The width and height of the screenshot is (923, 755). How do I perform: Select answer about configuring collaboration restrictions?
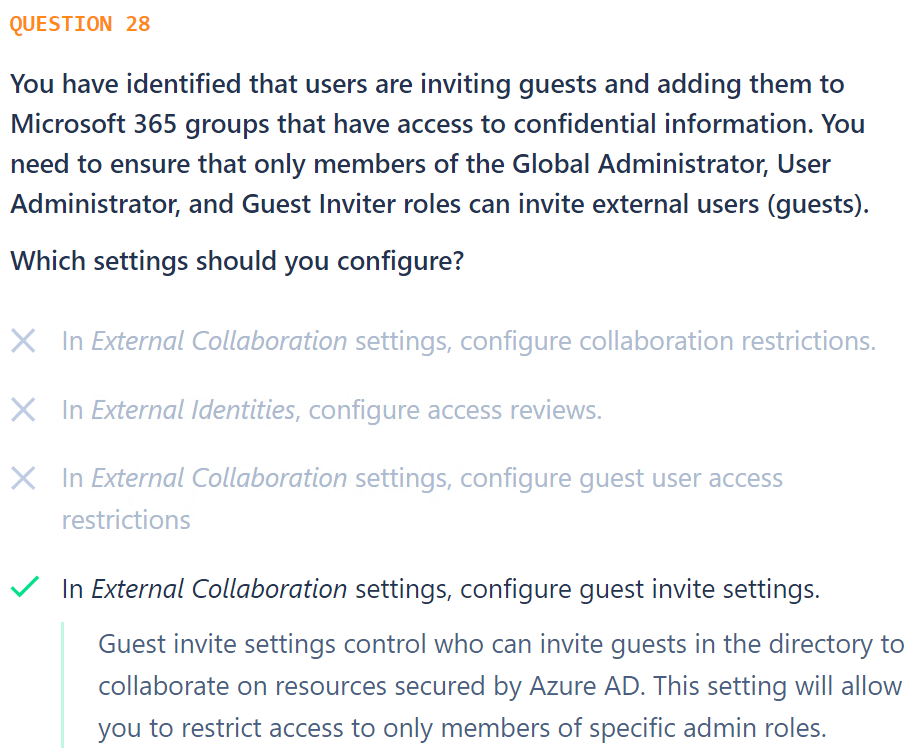pyautogui.click(x=469, y=341)
